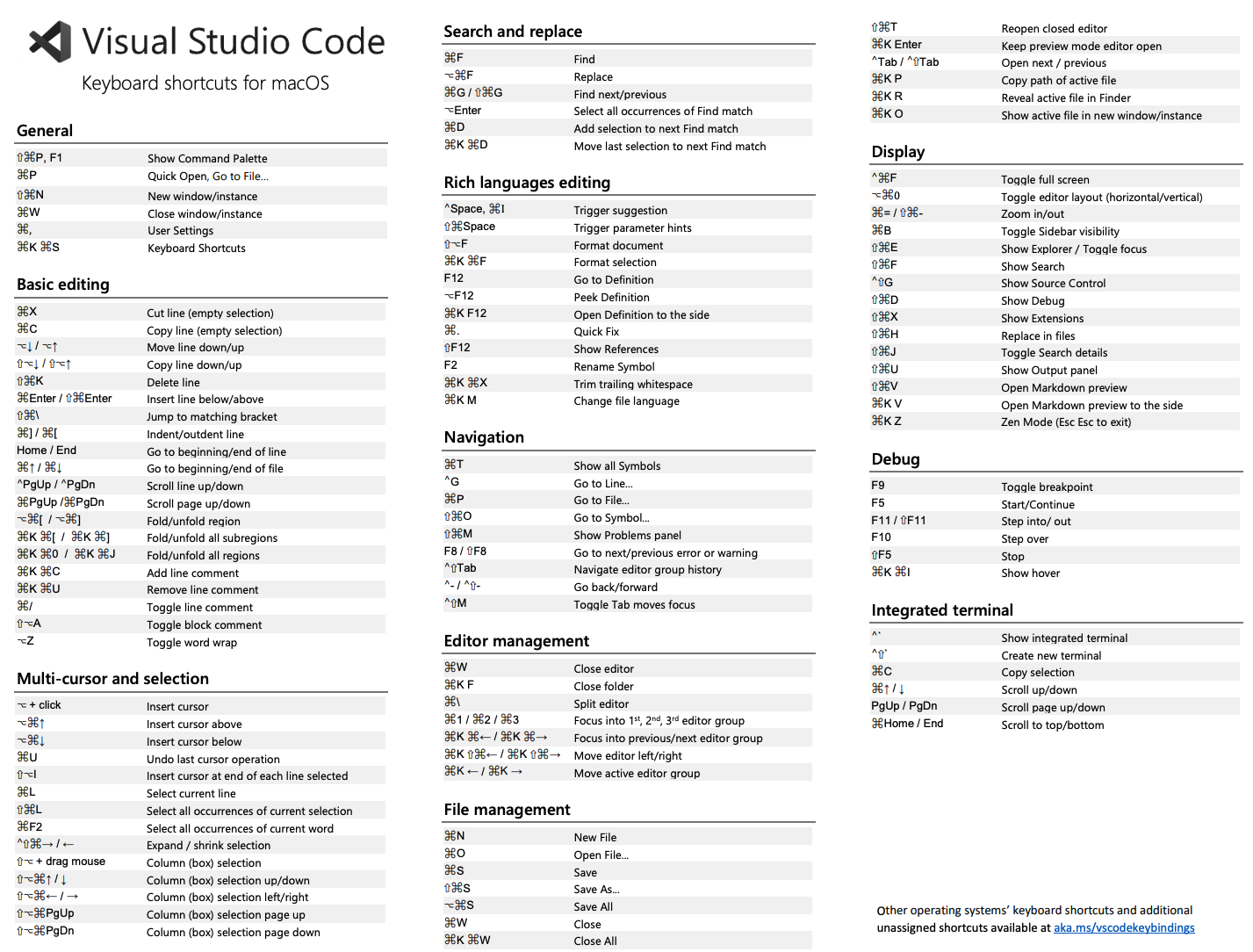Click 'Scroll to top/bottom' text
Screen dimensions: 1253x952
tap(1053, 725)
